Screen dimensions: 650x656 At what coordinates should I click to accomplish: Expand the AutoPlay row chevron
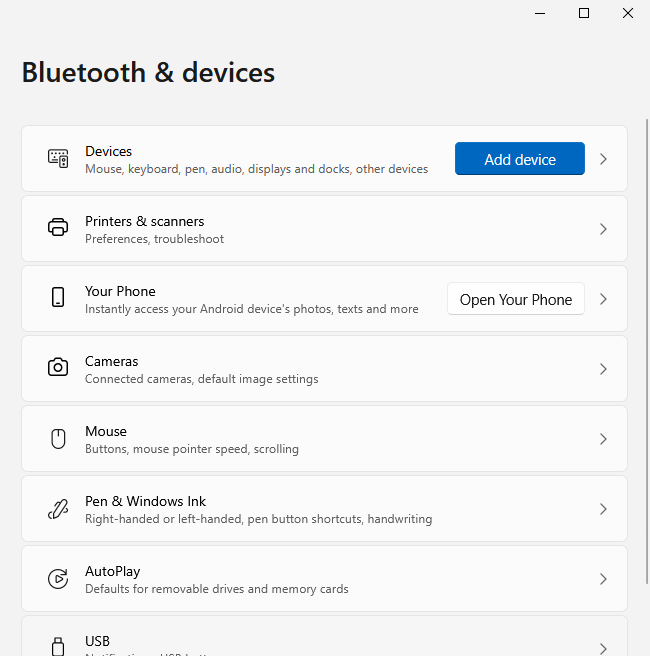(x=603, y=579)
